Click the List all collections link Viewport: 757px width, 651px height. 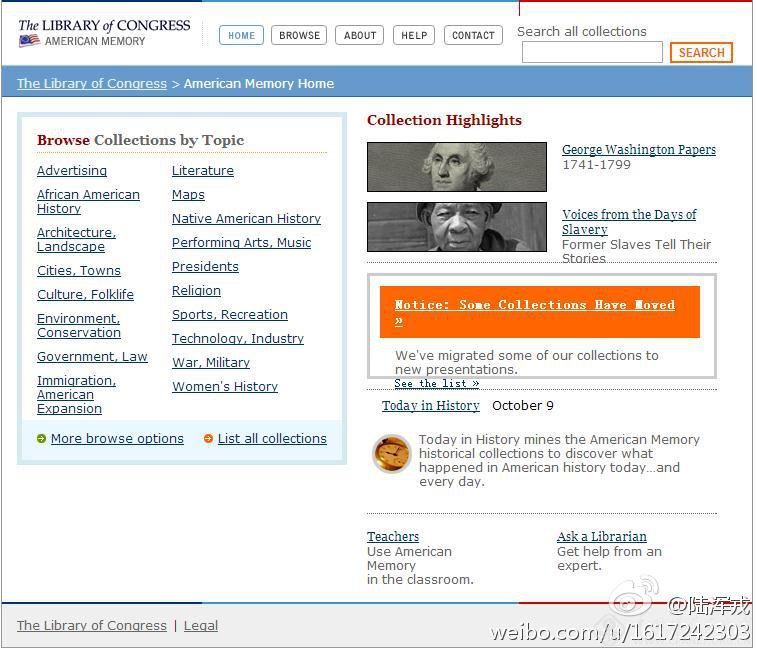(272, 439)
